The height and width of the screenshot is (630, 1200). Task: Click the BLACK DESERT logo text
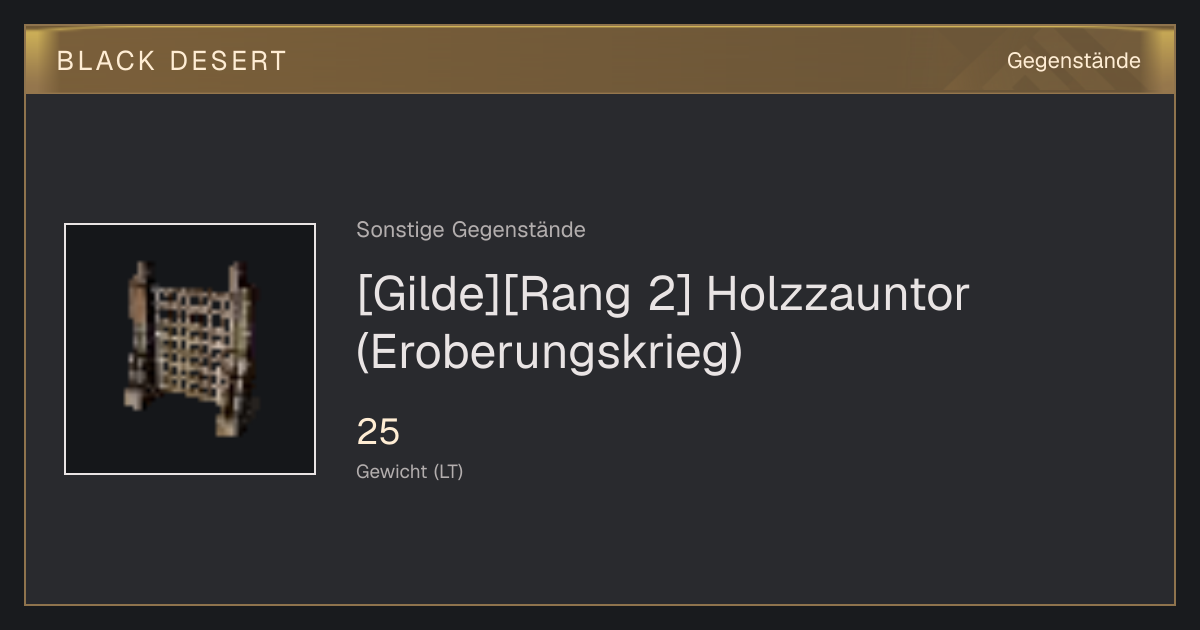pyautogui.click(x=172, y=61)
